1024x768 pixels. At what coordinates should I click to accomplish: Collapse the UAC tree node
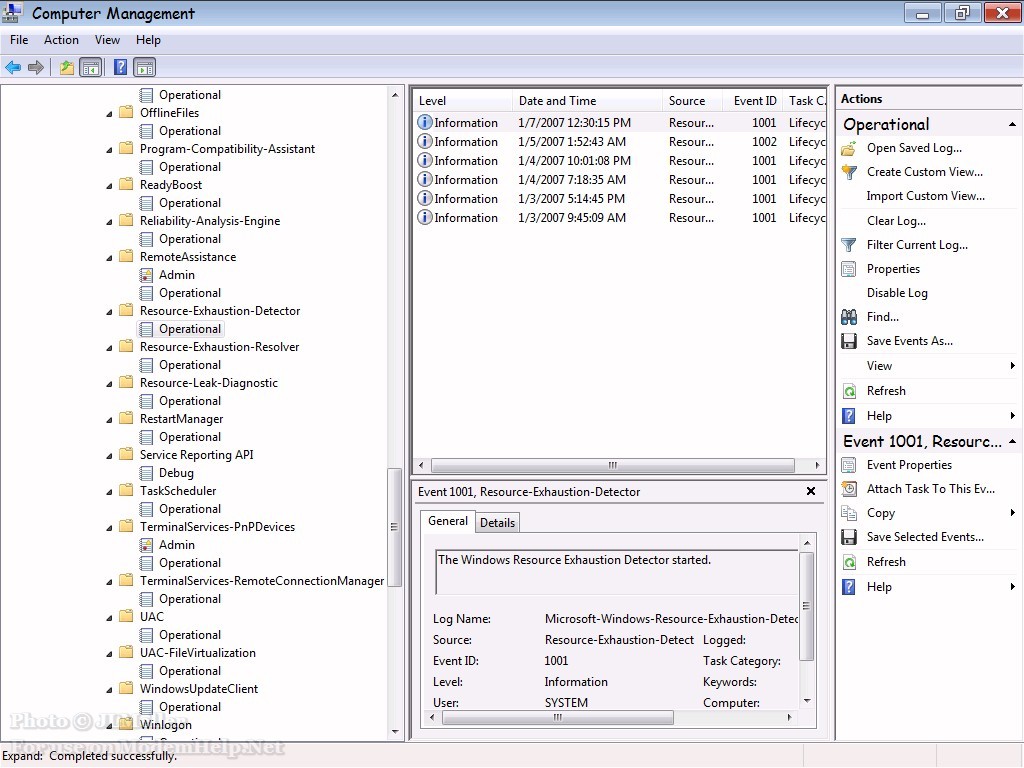click(109, 618)
